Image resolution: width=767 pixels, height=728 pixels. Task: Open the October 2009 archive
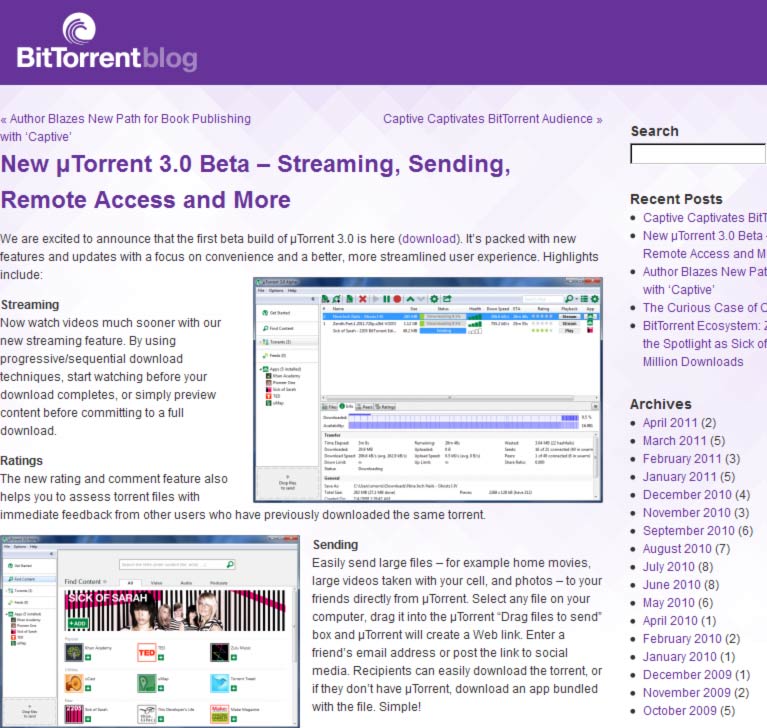point(679,711)
